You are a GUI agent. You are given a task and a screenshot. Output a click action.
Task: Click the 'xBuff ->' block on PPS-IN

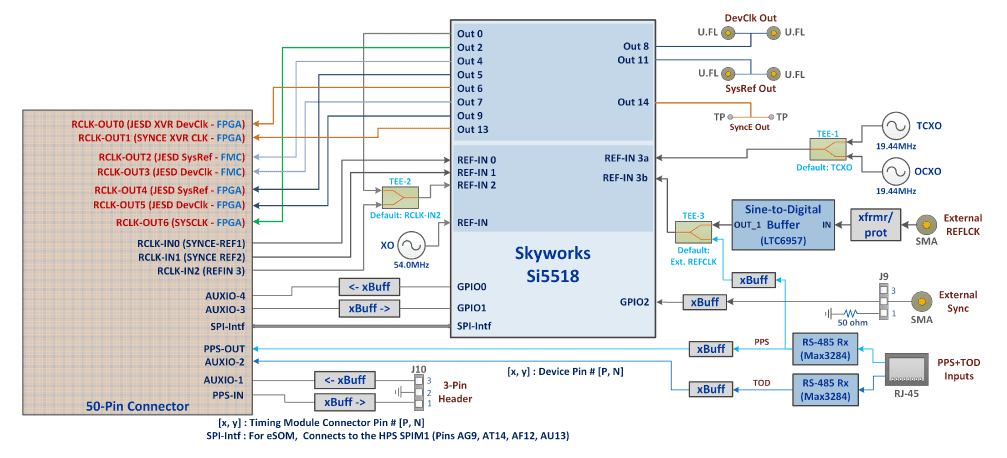tap(344, 403)
